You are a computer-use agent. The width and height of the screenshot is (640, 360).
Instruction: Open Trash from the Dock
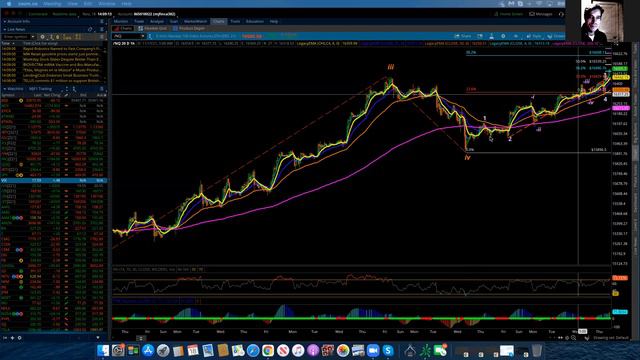(537, 350)
